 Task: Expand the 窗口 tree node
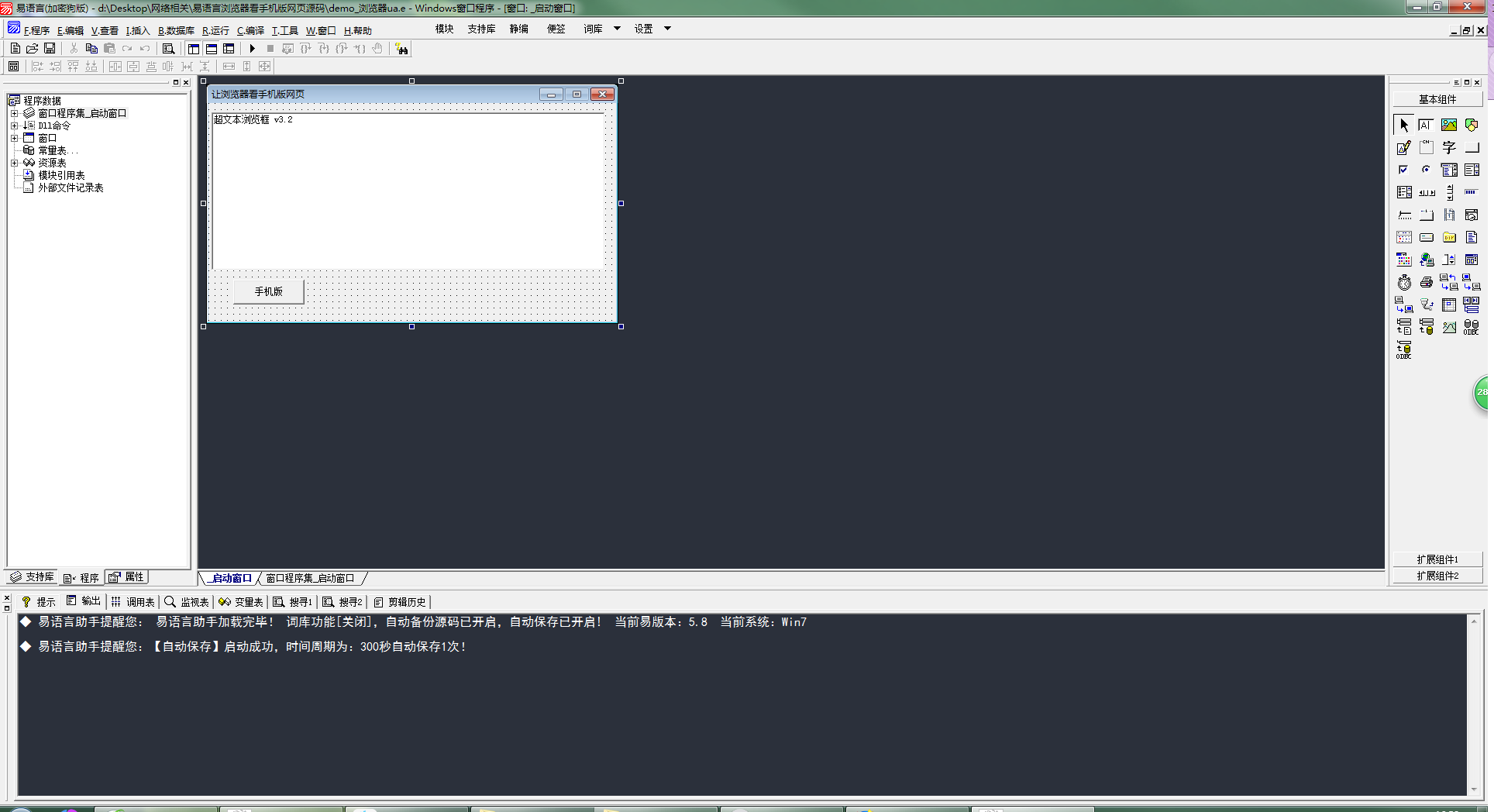14,138
